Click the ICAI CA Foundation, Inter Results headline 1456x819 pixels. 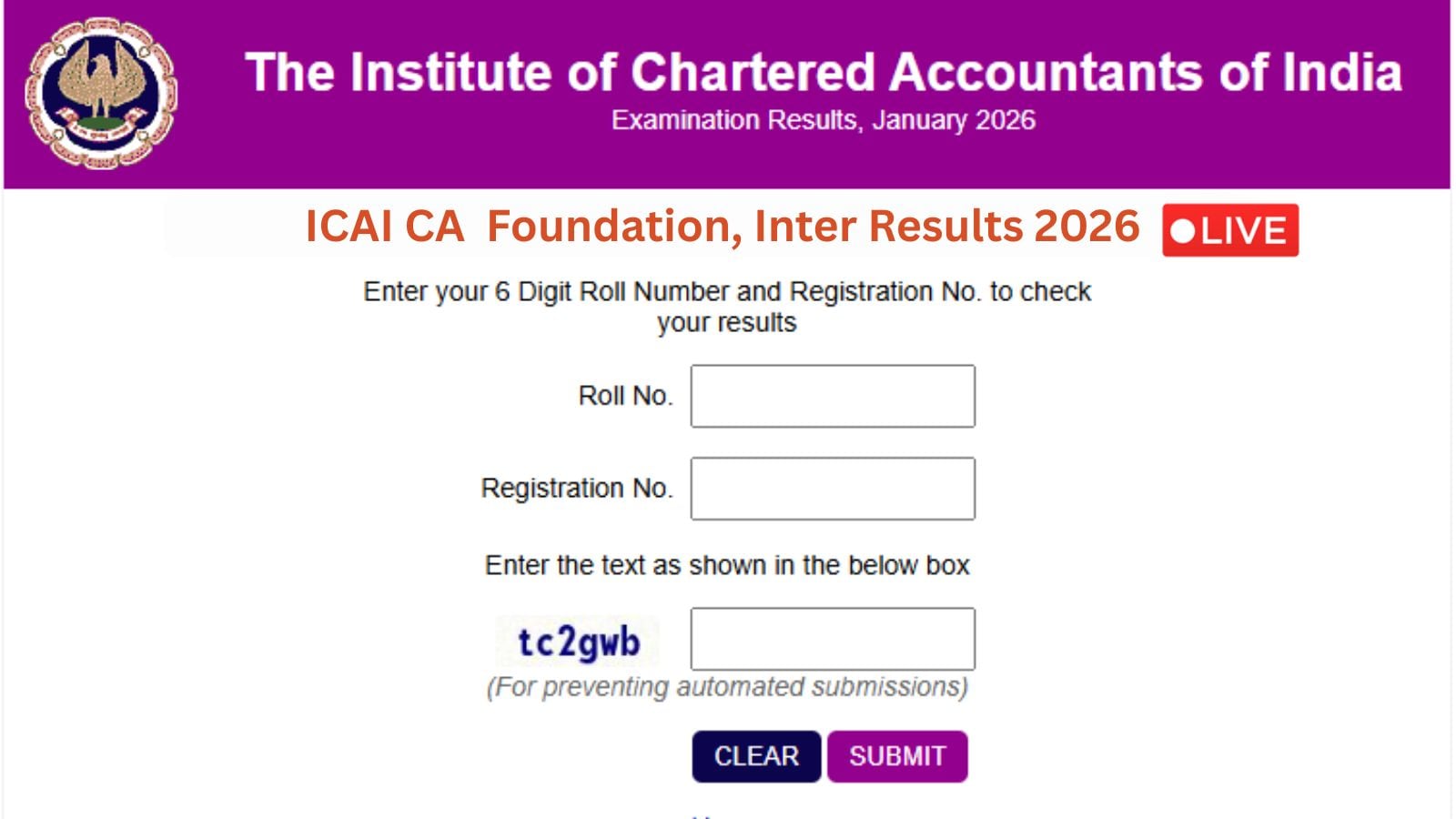click(722, 226)
